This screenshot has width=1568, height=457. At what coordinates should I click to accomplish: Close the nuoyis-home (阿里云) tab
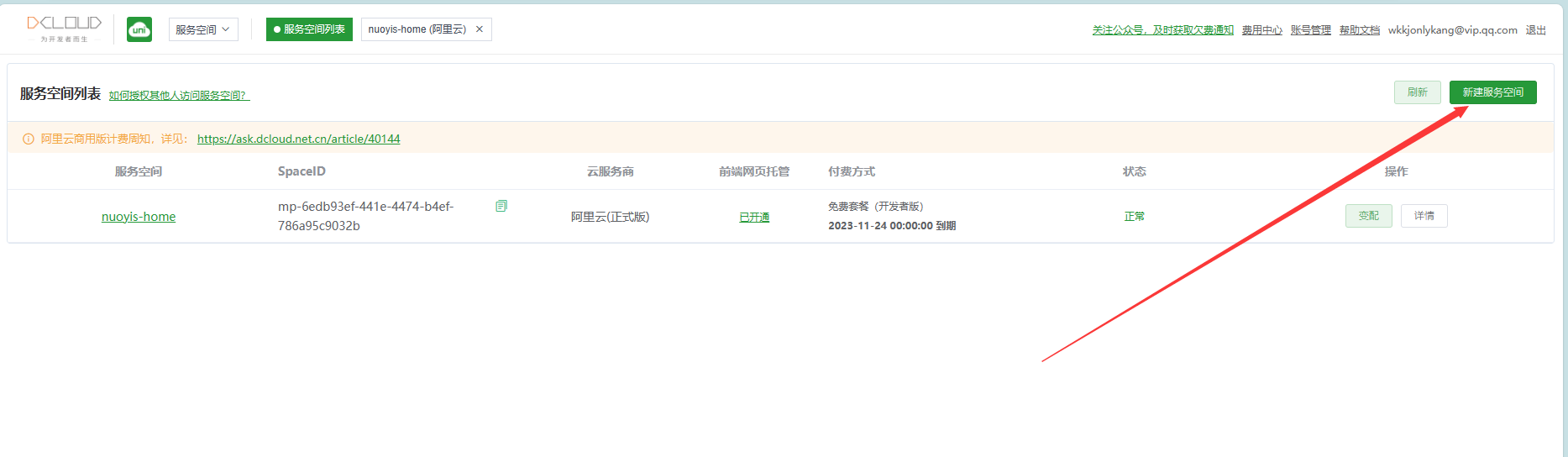pos(480,29)
